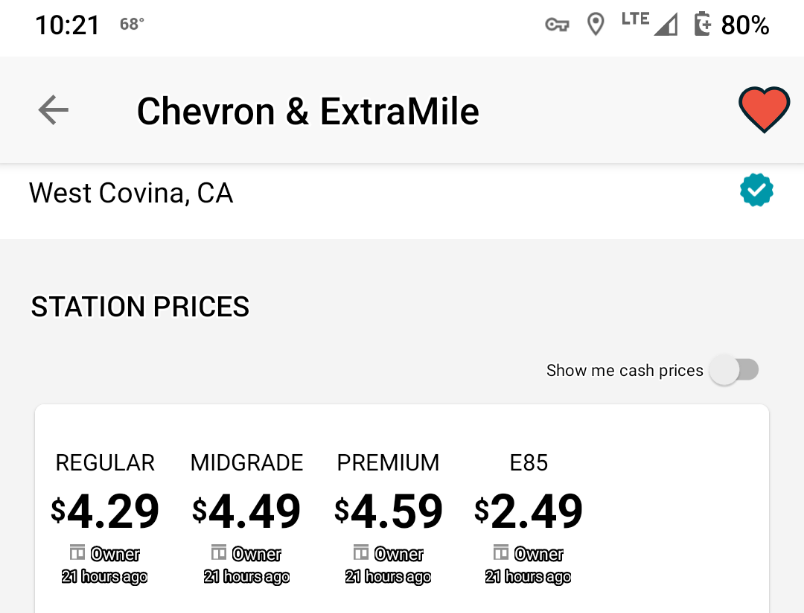
Task: Tap the Station Prices heading
Action: [140, 306]
